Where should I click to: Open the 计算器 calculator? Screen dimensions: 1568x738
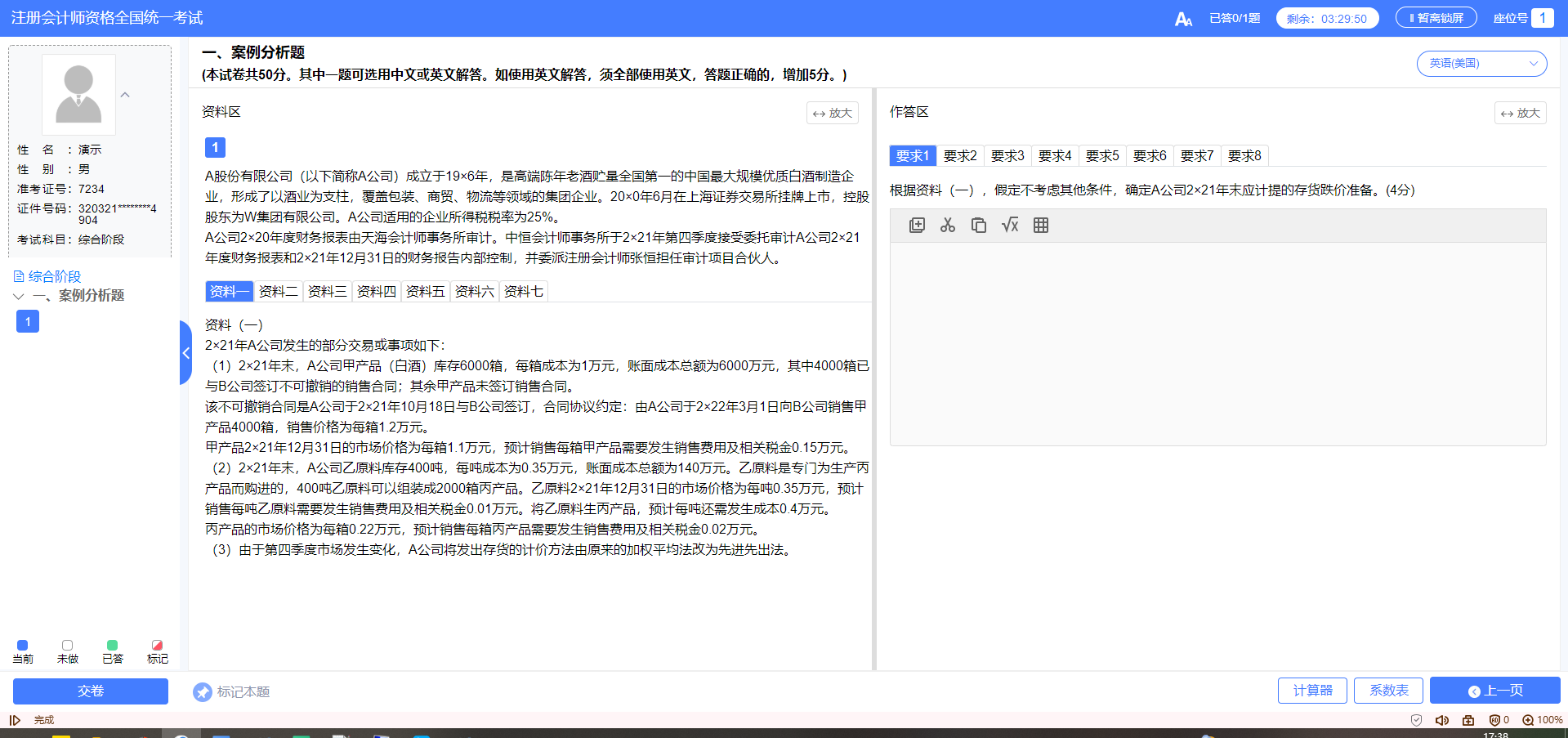click(x=1311, y=690)
